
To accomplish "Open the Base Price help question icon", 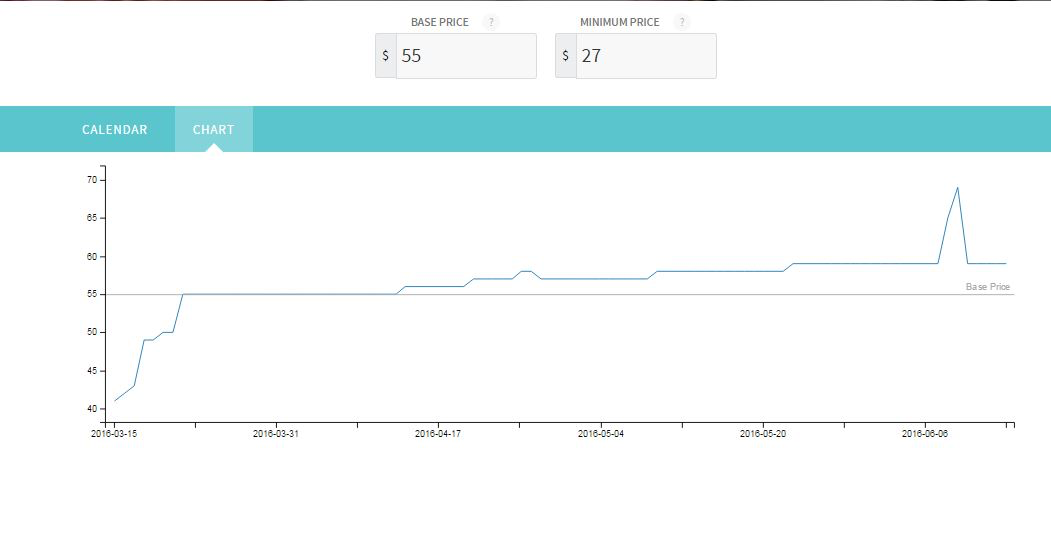I will [491, 22].
